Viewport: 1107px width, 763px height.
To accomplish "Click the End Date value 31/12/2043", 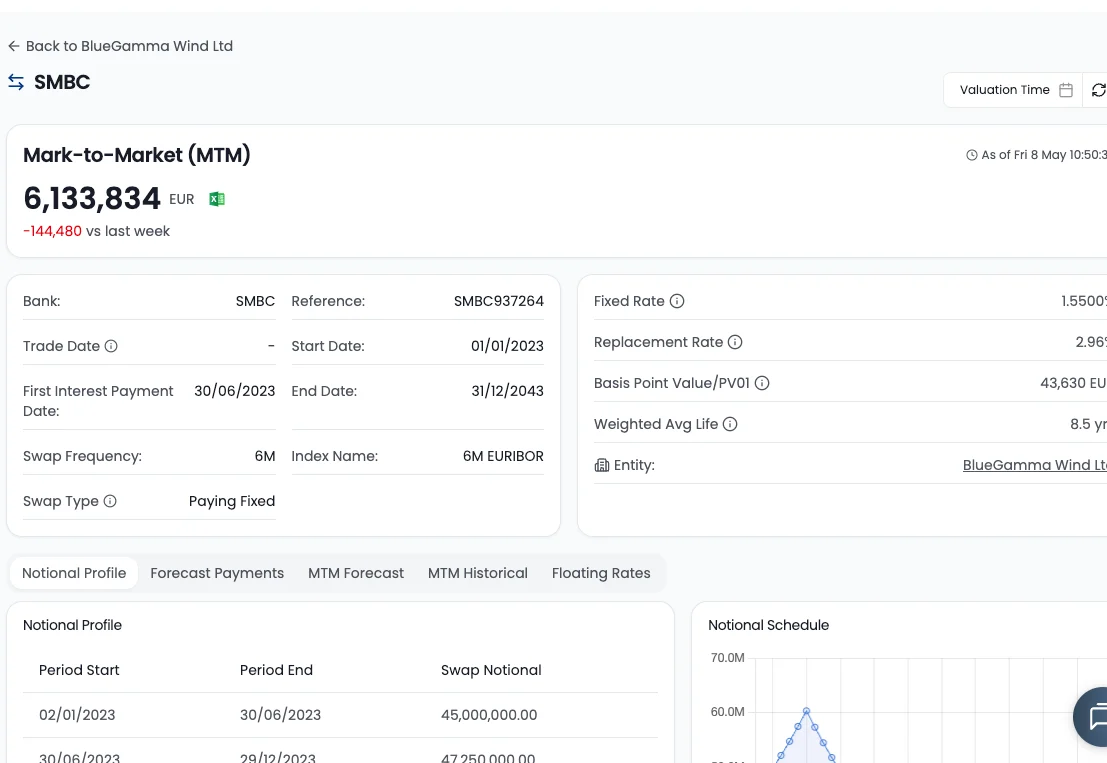I will click(x=507, y=391).
